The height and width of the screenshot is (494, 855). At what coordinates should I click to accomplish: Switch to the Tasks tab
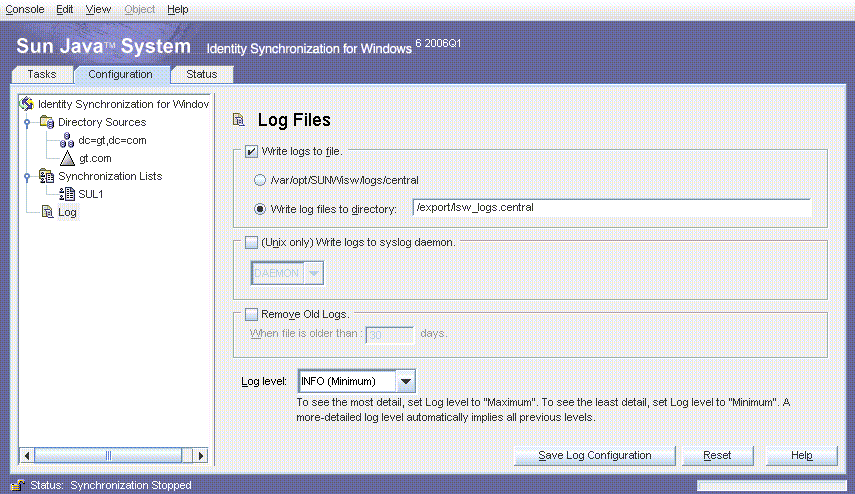(x=42, y=74)
